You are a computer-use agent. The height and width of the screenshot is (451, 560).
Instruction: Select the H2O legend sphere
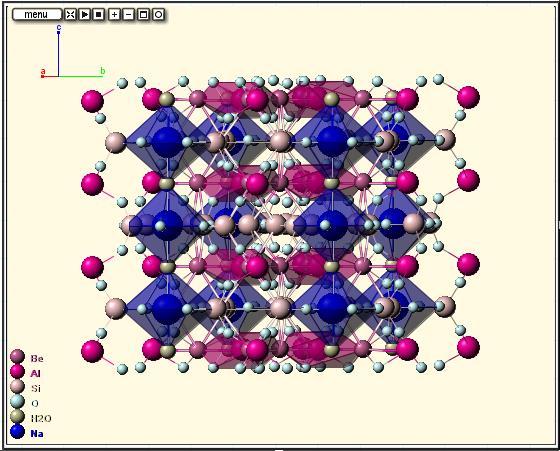(x=17, y=417)
